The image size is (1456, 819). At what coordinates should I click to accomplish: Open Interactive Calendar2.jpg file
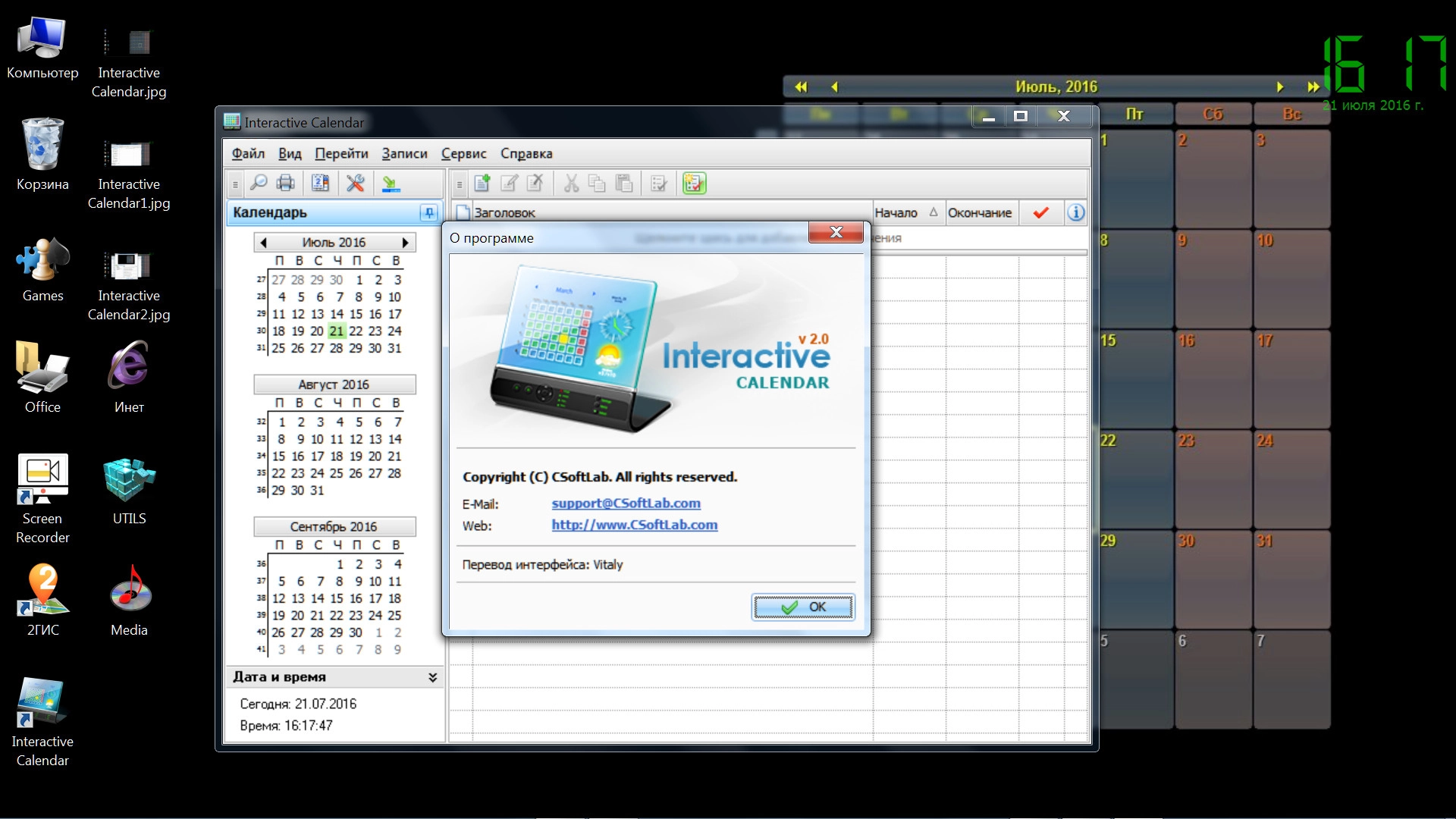[x=129, y=285]
